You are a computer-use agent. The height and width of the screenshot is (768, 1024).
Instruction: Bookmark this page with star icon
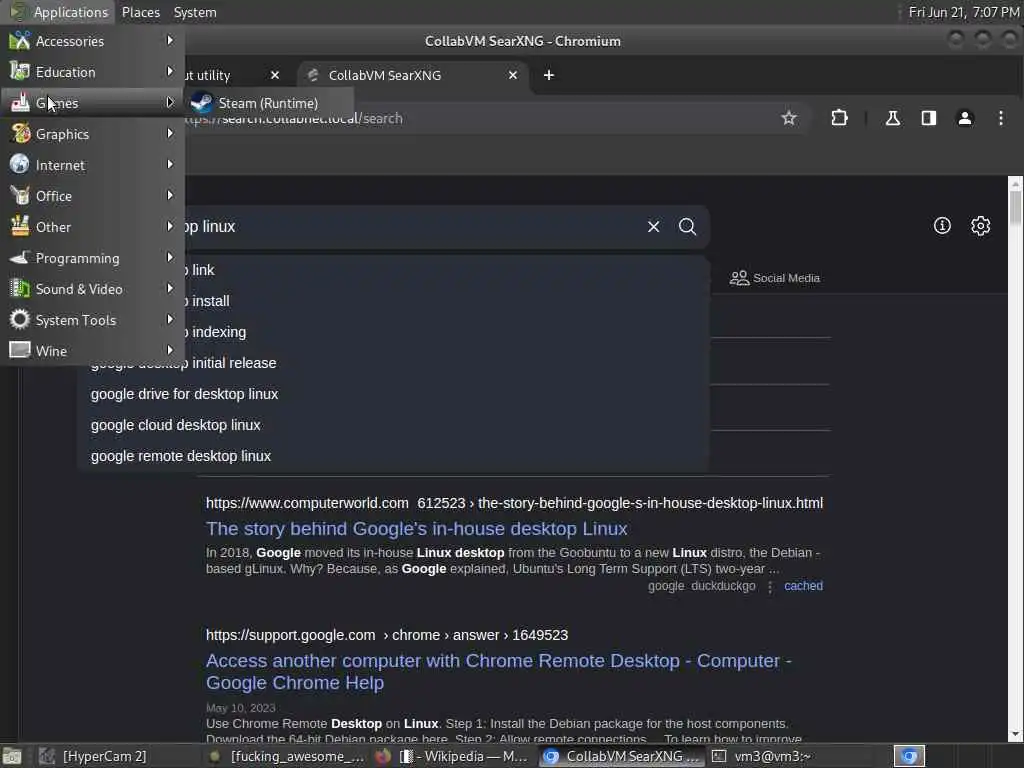pos(789,118)
